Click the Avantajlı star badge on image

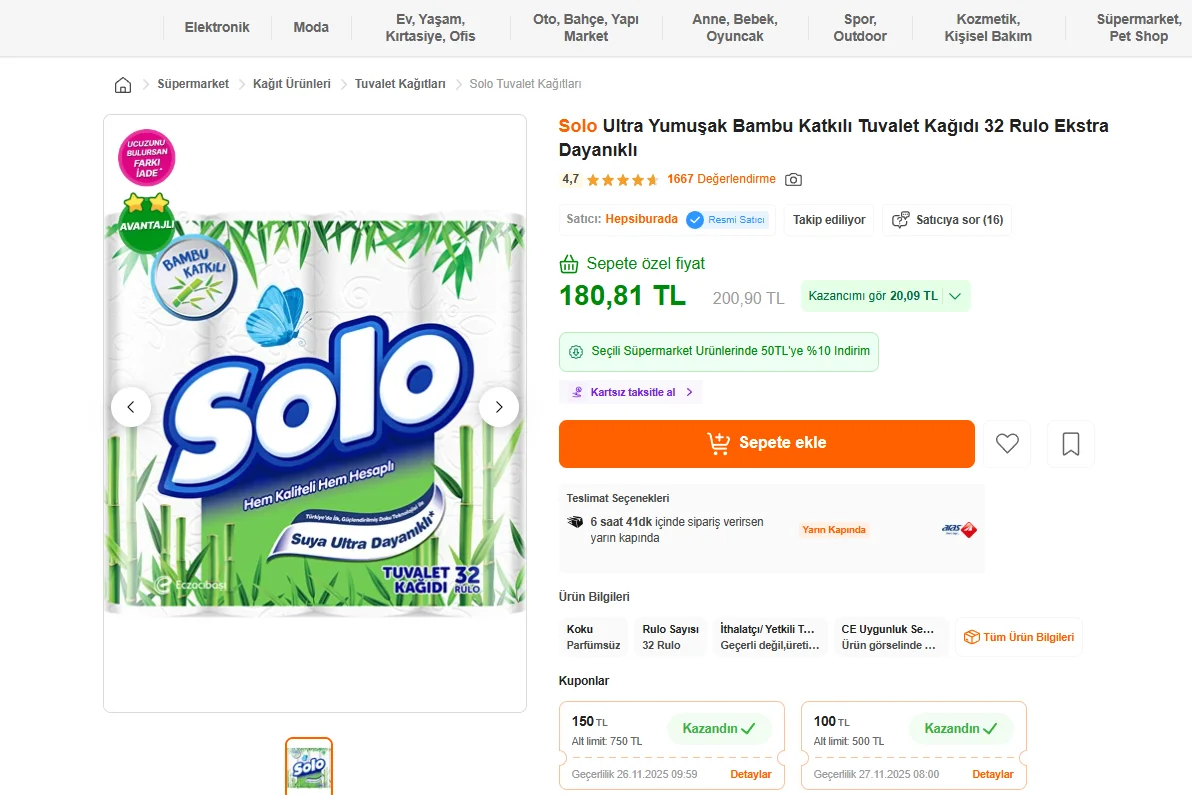(146, 217)
